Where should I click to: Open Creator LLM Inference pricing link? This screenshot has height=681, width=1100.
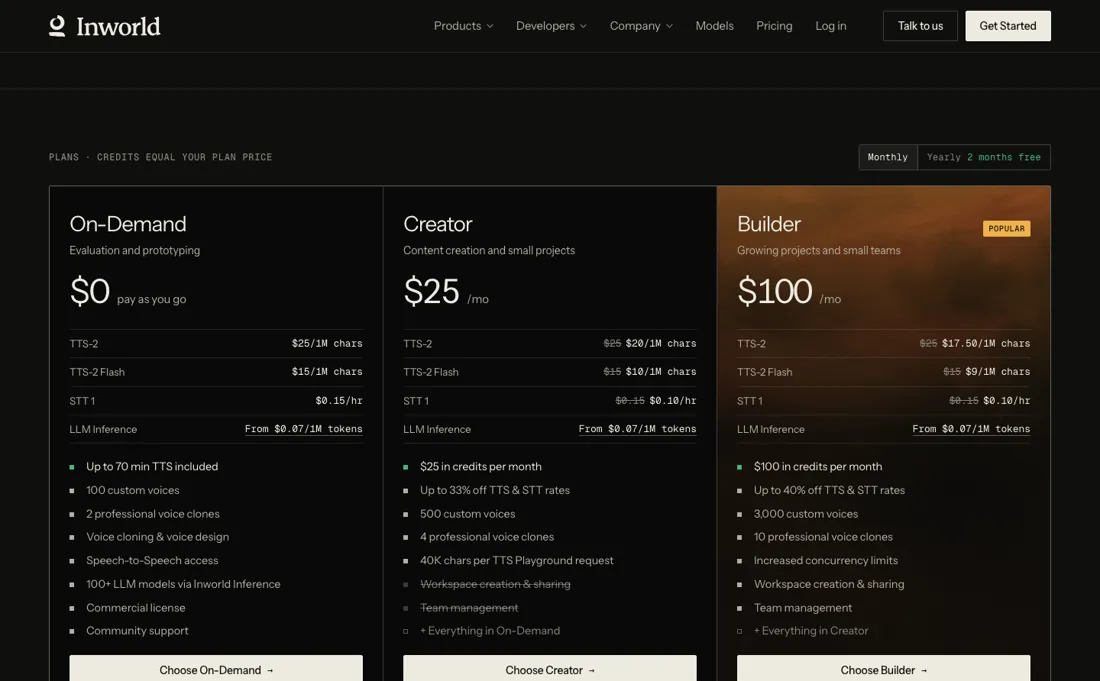pyautogui.click(x=637, y=429)
